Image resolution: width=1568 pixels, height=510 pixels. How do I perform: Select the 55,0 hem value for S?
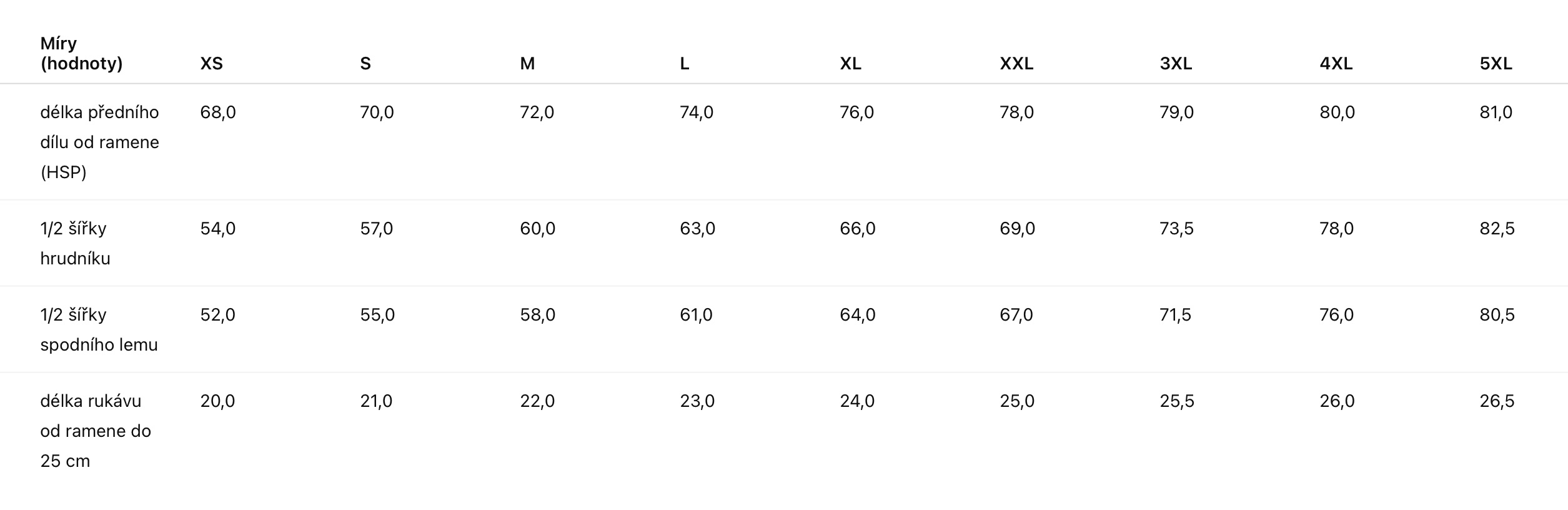coord(377,315)
